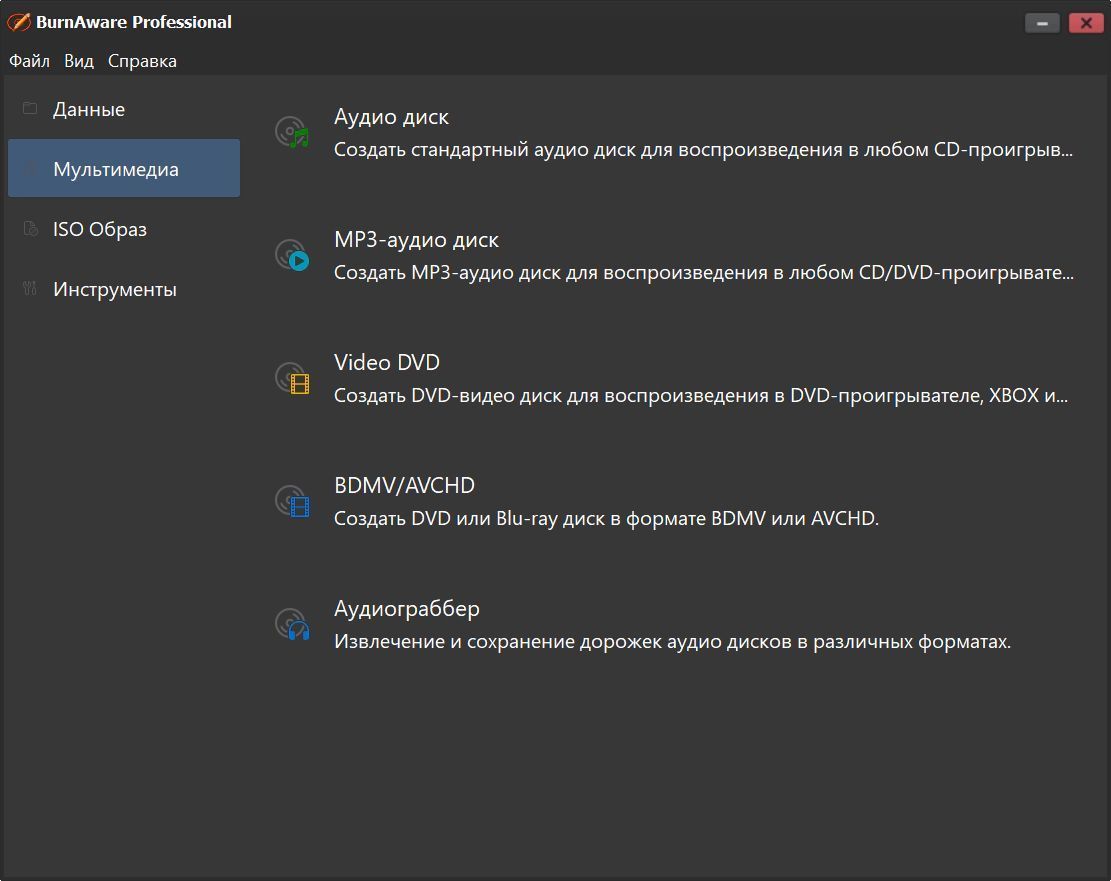Open the Инструменты category

[x=124, y=288]
